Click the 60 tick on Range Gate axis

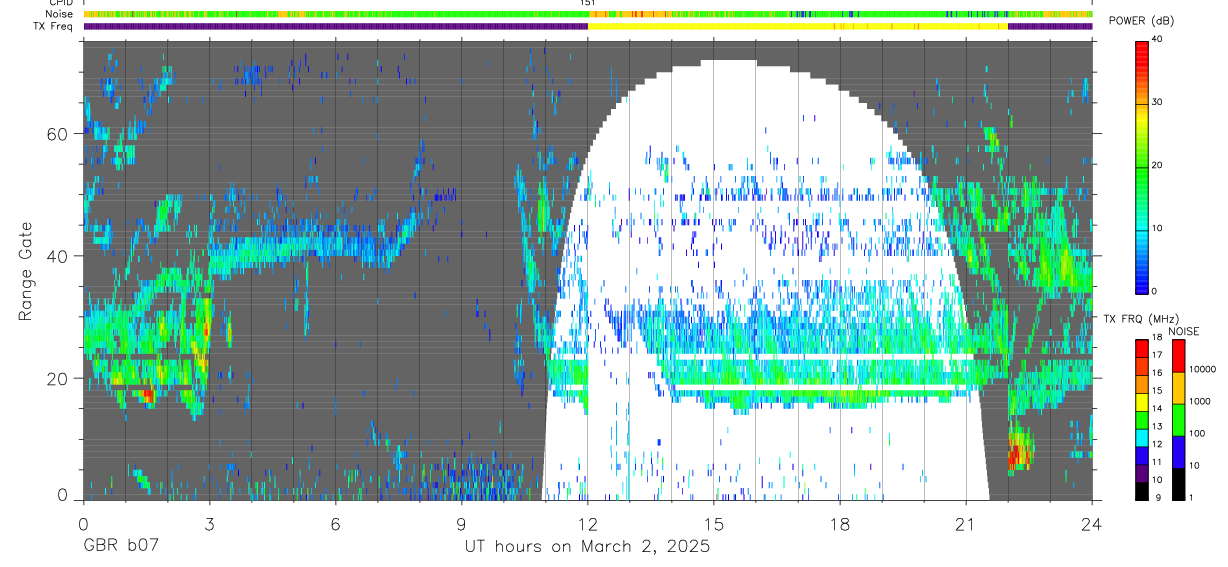[x=58, y=134]
